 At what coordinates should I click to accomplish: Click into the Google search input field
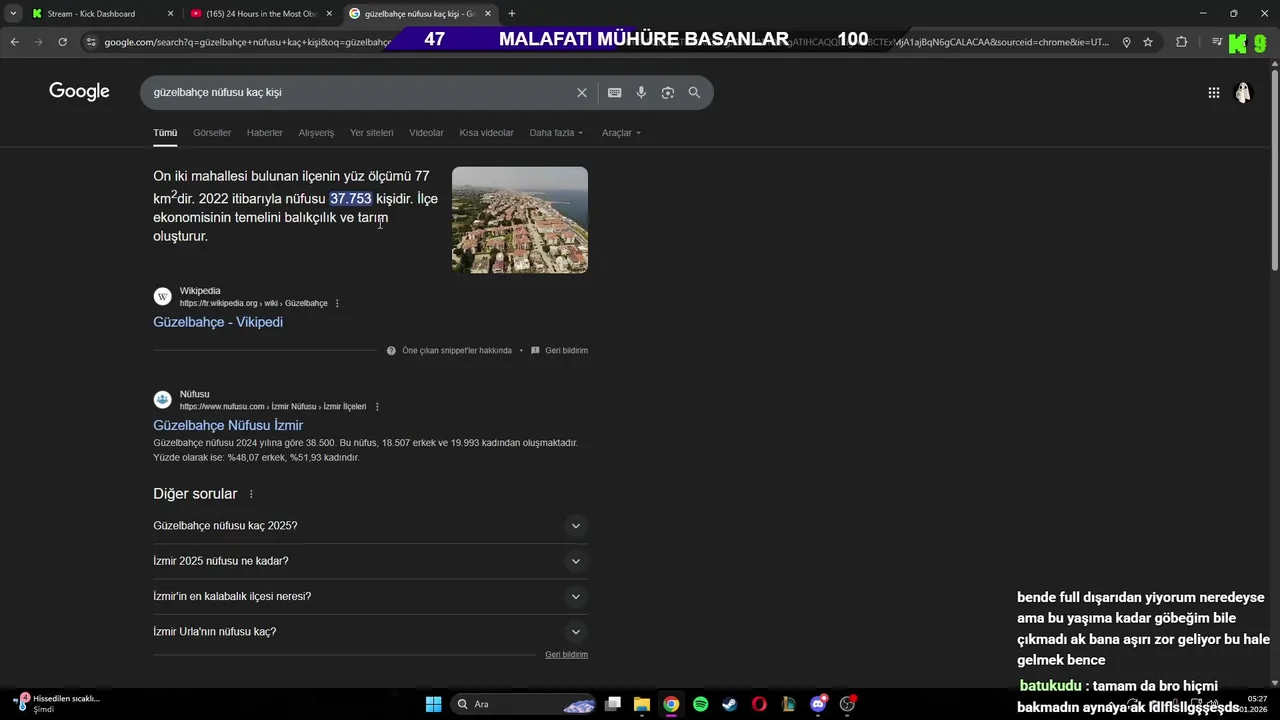pos(360,92)
